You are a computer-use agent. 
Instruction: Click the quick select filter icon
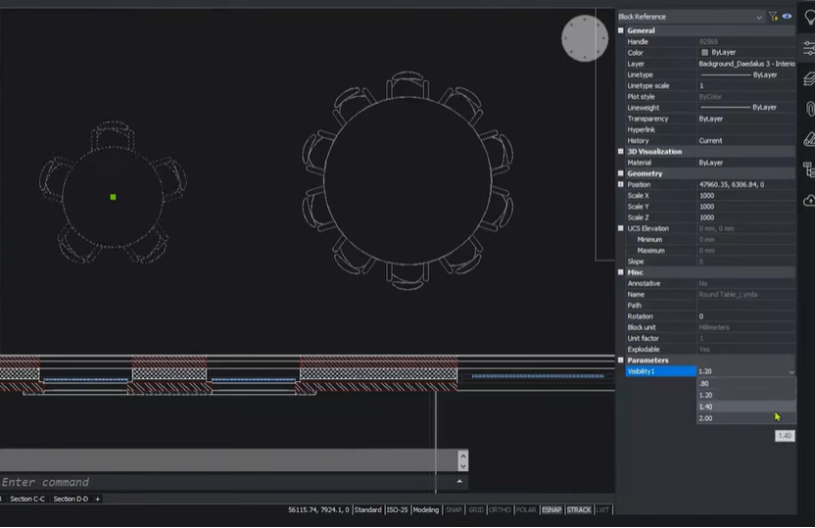tap(773, 17)
